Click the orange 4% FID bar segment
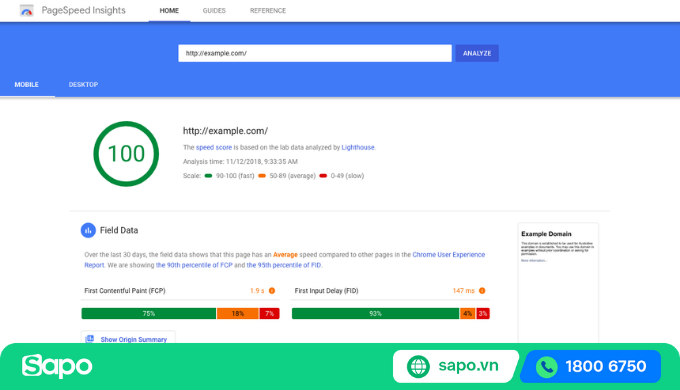This screenshot has height=390, width=680. [x=468, y=314]
